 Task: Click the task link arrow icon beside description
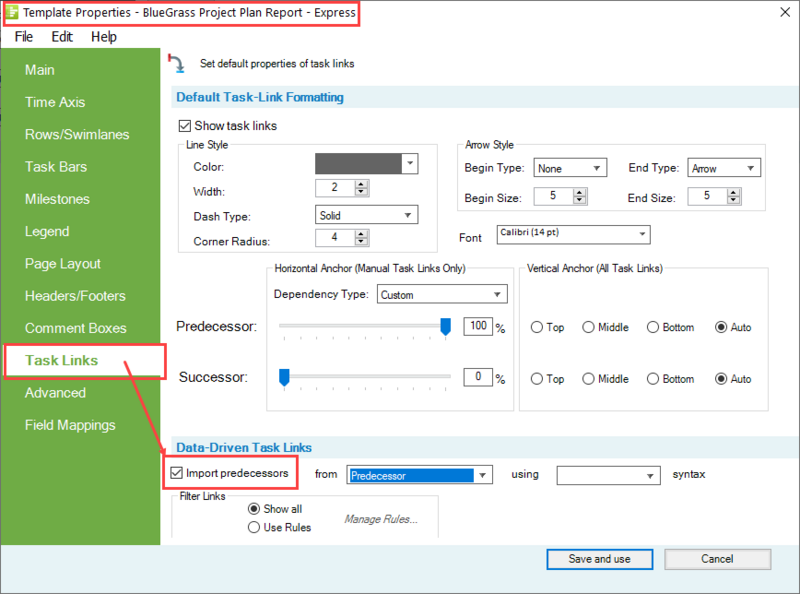pyautogui.click(x=177, y=63)
